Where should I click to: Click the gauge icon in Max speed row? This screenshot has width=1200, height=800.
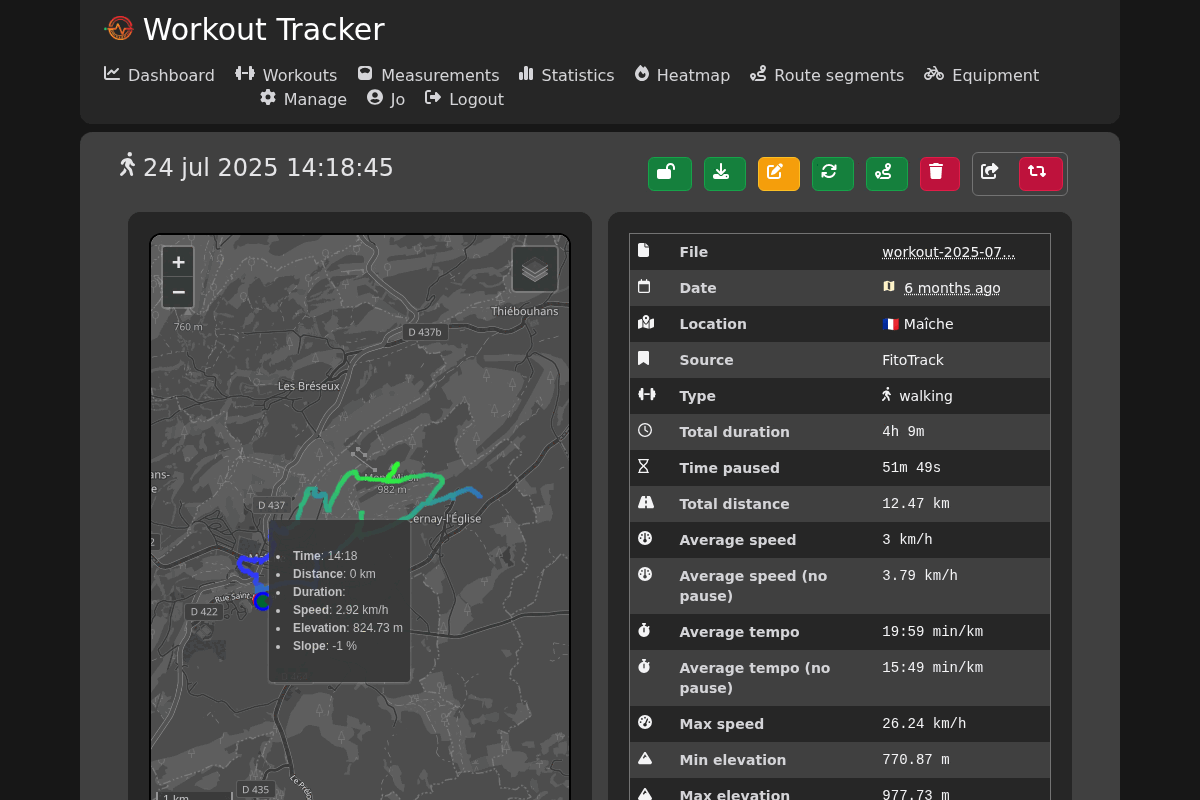tap(645, 722)
